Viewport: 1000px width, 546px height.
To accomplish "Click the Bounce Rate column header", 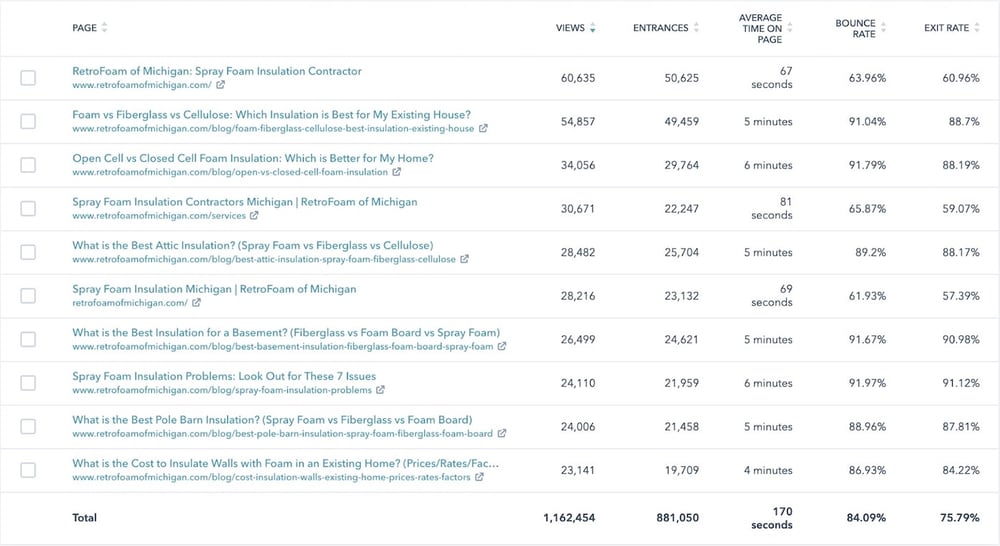I will pyautogui.click(x=855, y=28).
